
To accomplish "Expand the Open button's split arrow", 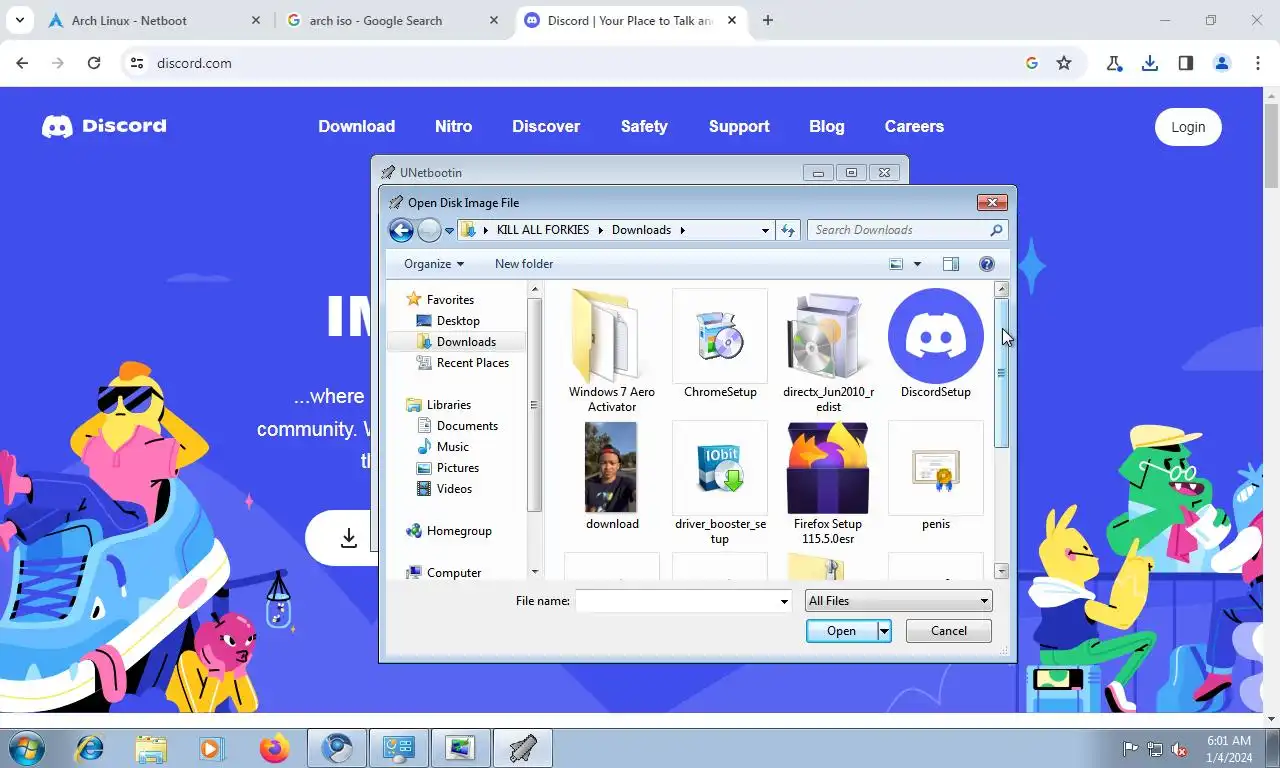I will pyautogui.click(x=884, y=631).
